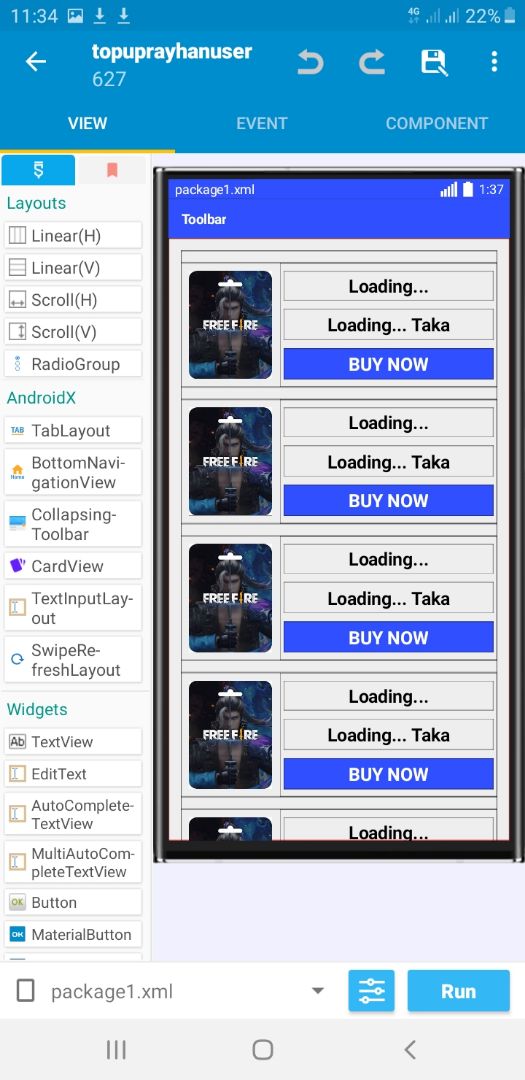The width and height of the screenshot is (525, 1080).
Task: Select the widget palette tab icon
Action: click(x=39, y=170)
